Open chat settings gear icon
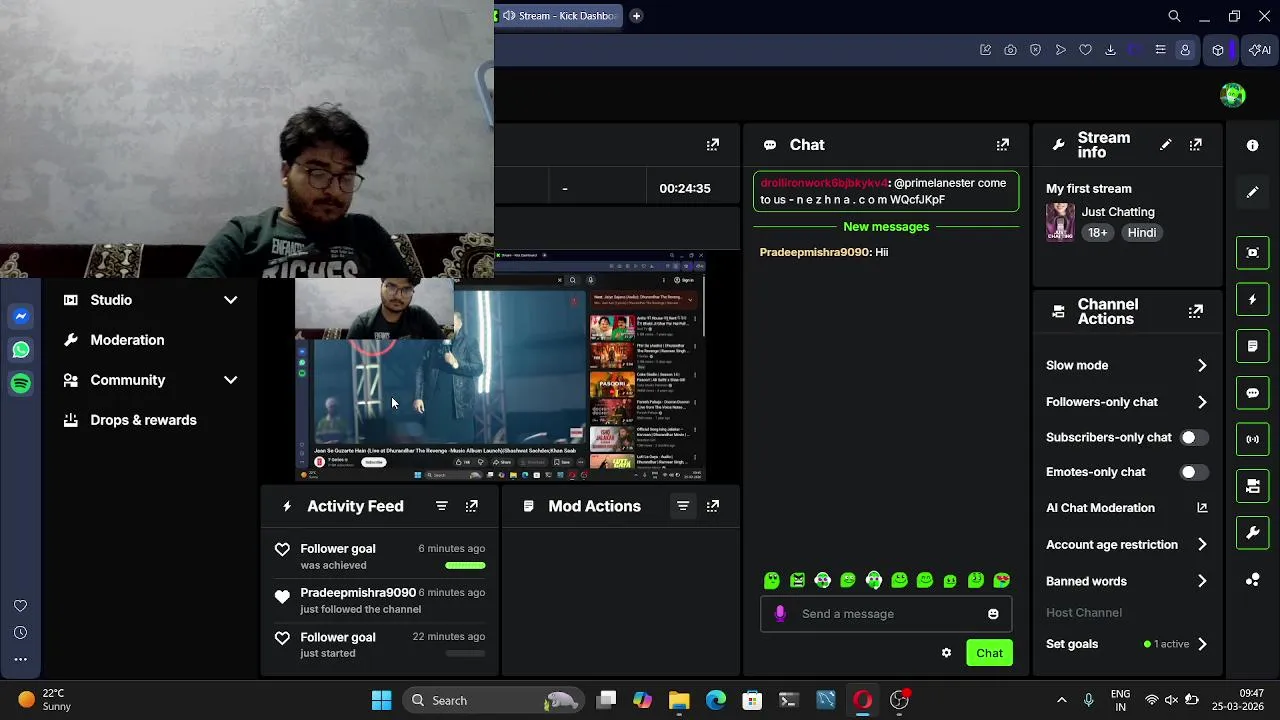Viewport: 1280px width, 720px height. (946, 653)
